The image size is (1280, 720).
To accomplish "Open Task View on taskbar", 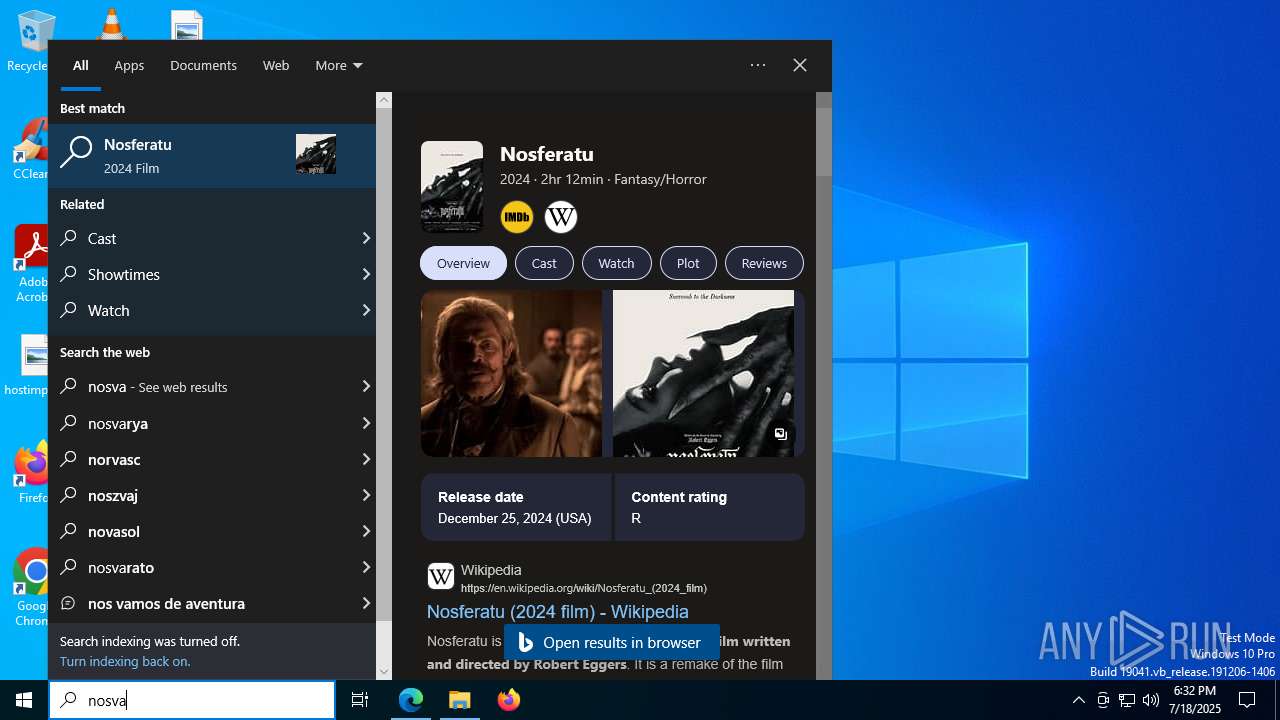I will tap(360, 700).
